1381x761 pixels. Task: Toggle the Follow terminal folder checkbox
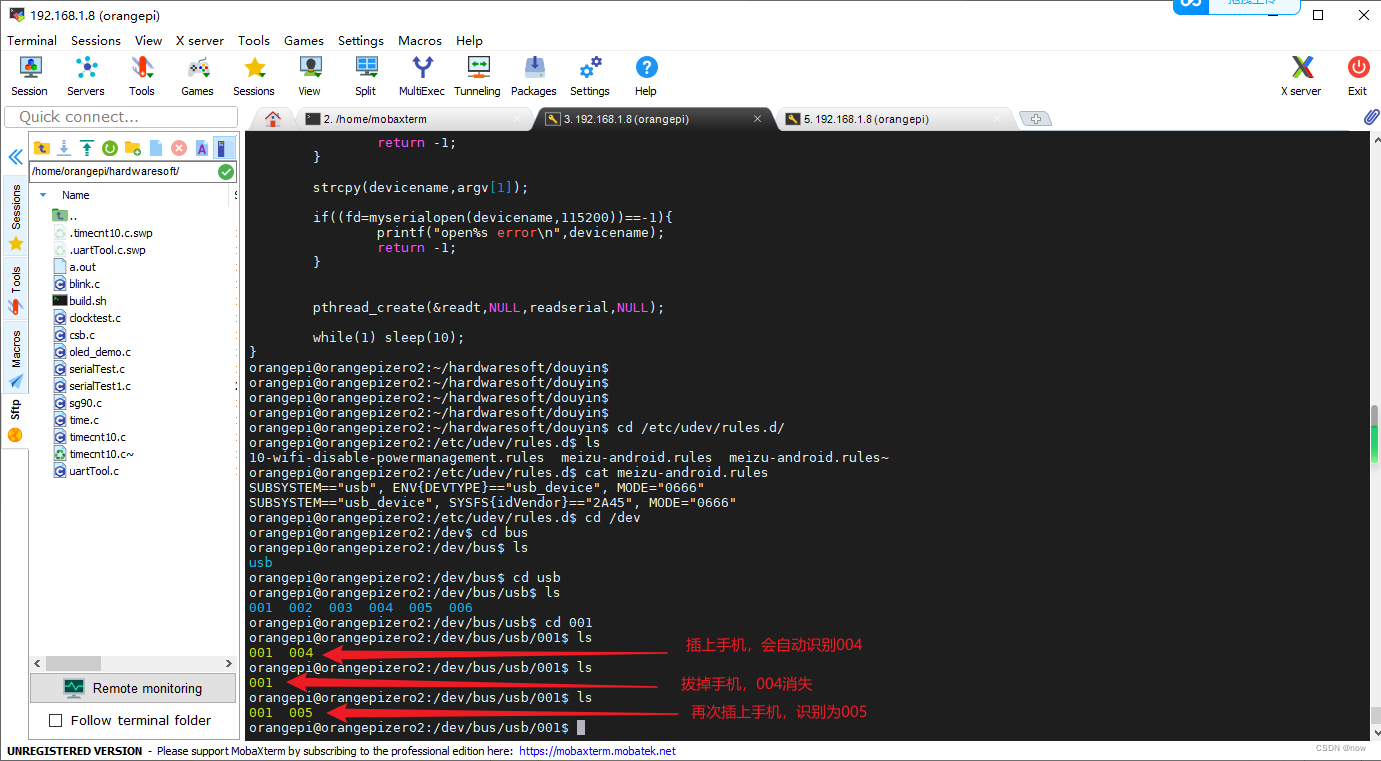[x=55, y=720]
